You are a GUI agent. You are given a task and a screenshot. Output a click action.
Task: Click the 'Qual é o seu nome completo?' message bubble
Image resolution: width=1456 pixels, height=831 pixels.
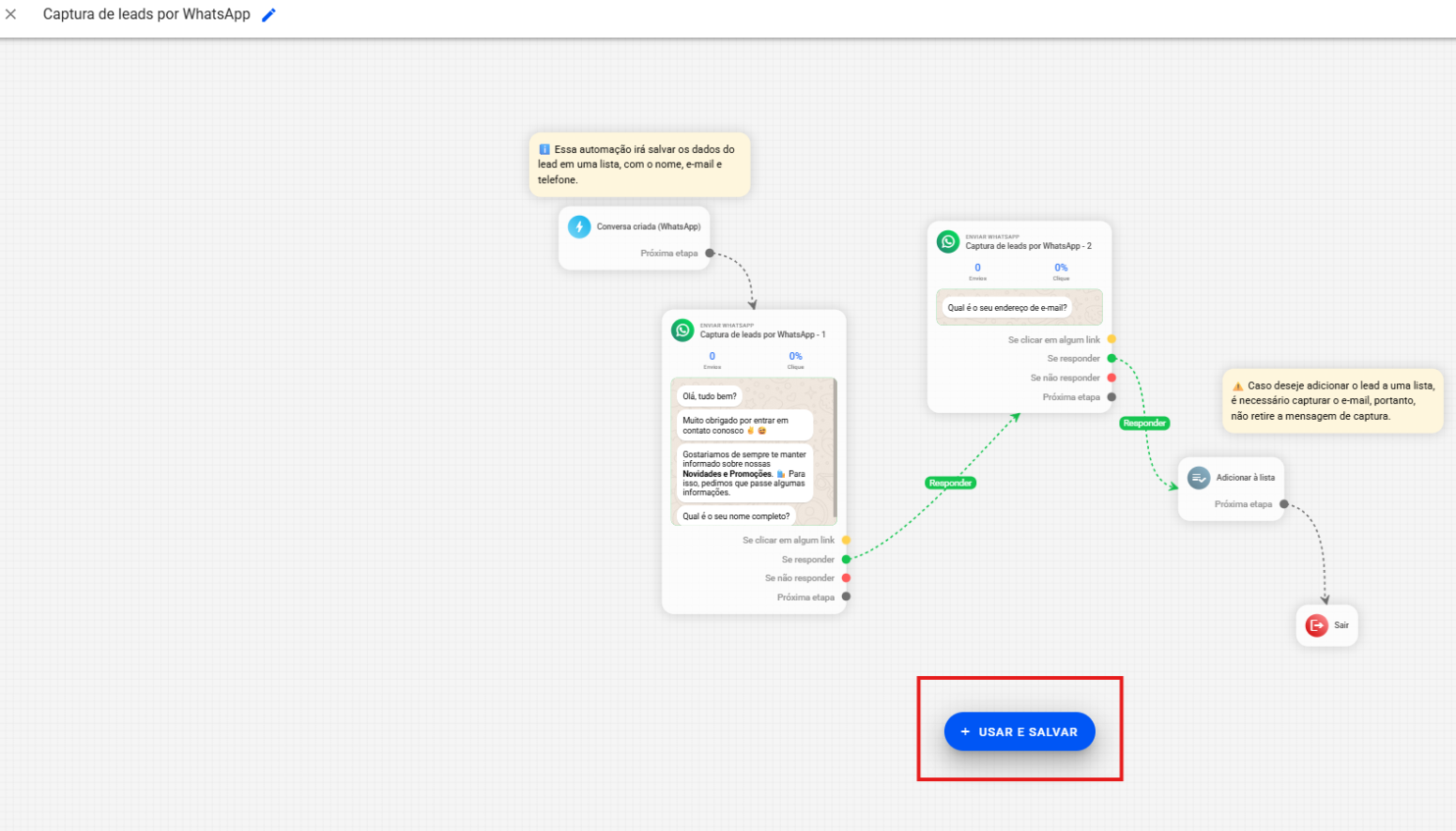click(x=736, y=516)
